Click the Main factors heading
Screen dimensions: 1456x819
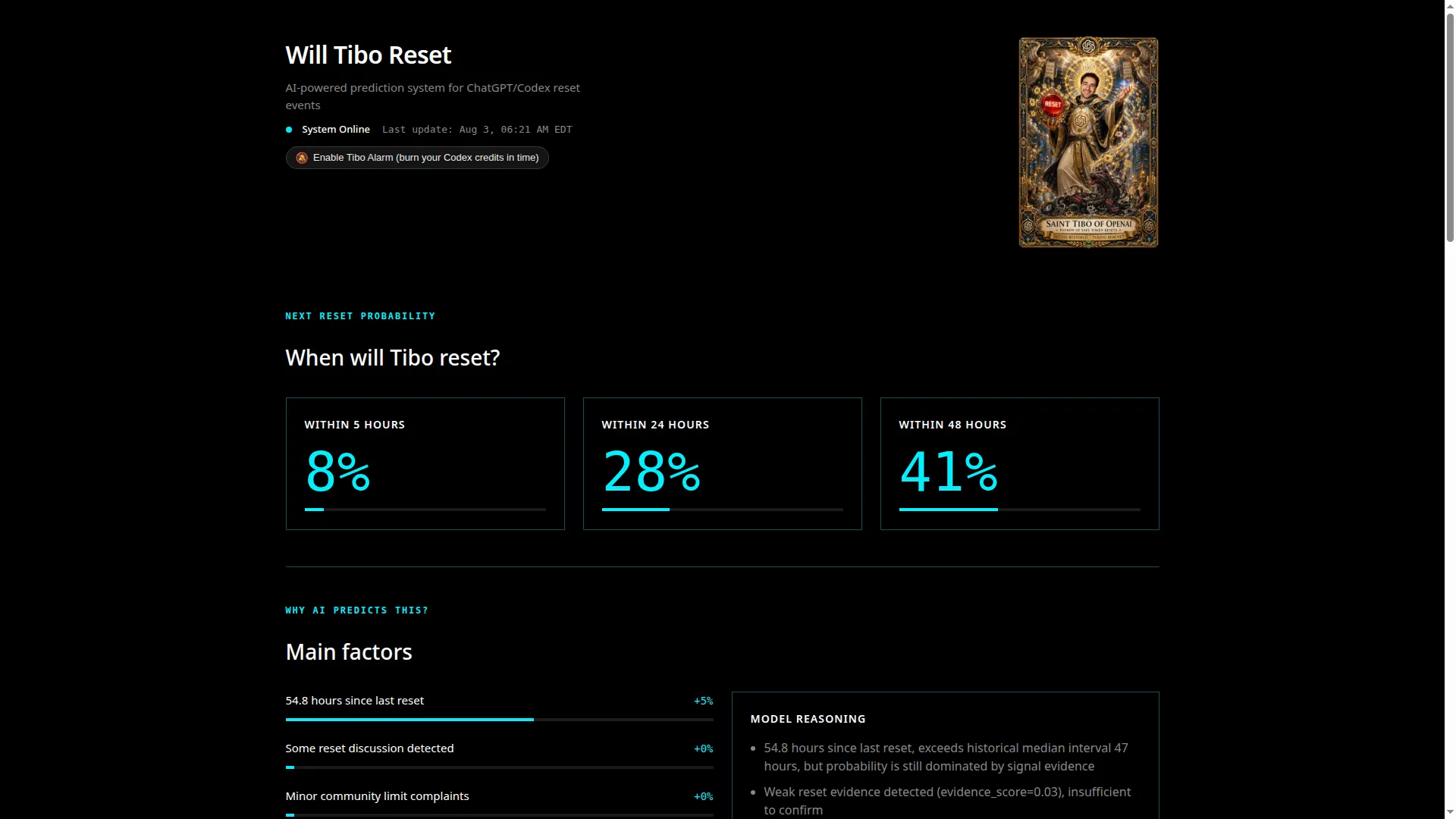click(349, 652)
